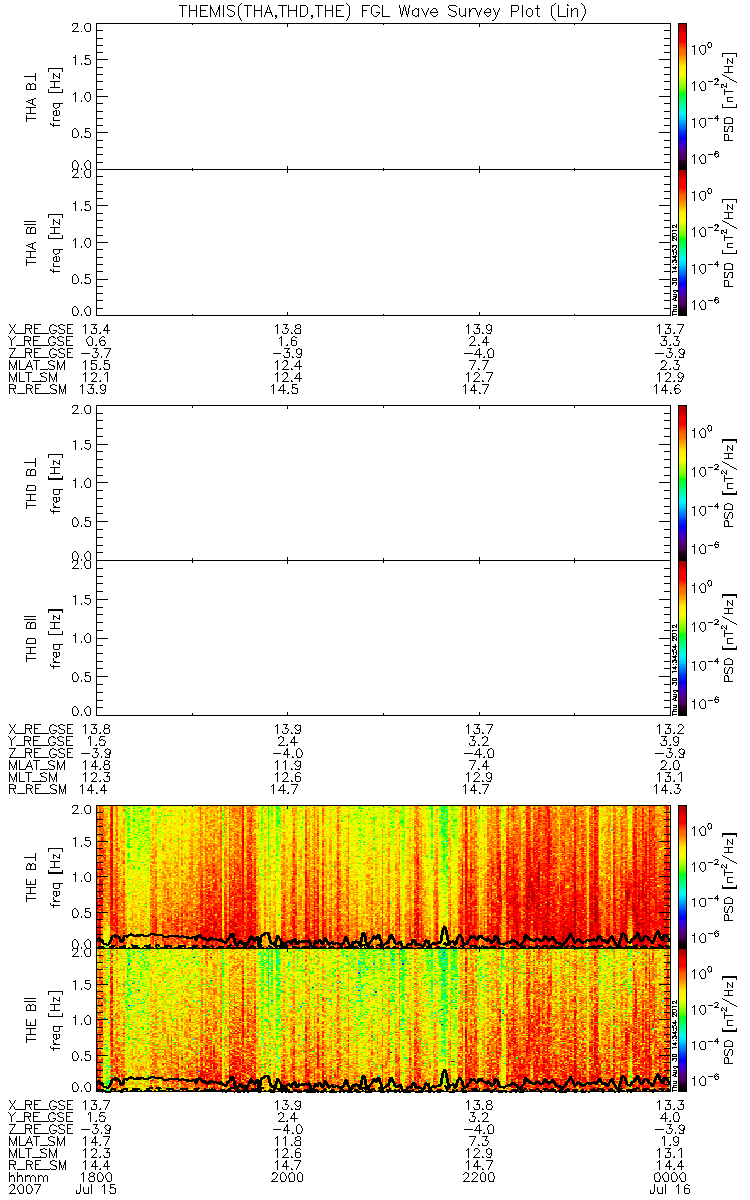Click inside the empty THA B⊥ plot panel

click(382, 95)
